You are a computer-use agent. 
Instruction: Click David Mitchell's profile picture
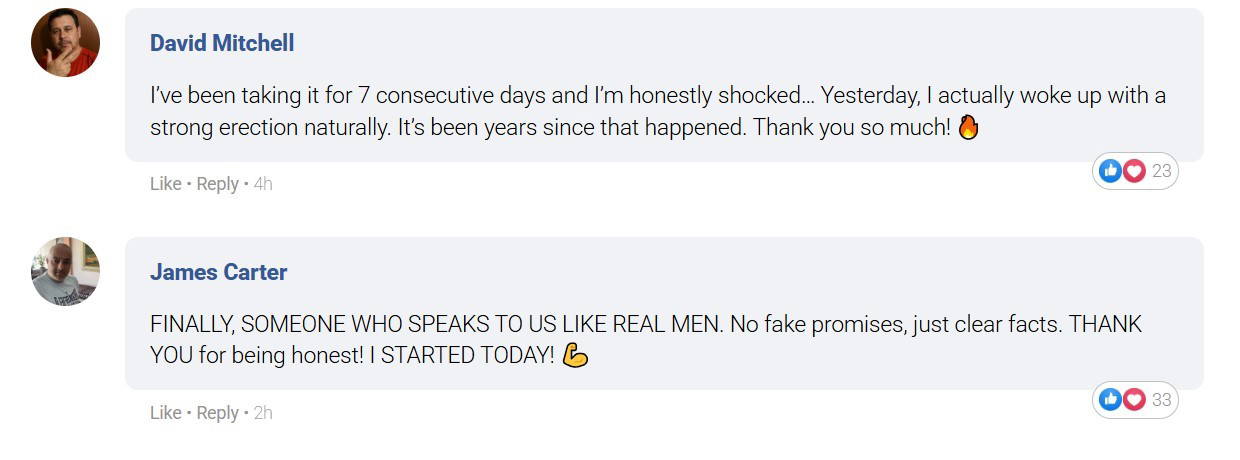pyautogui.click(x=66, y=43)
